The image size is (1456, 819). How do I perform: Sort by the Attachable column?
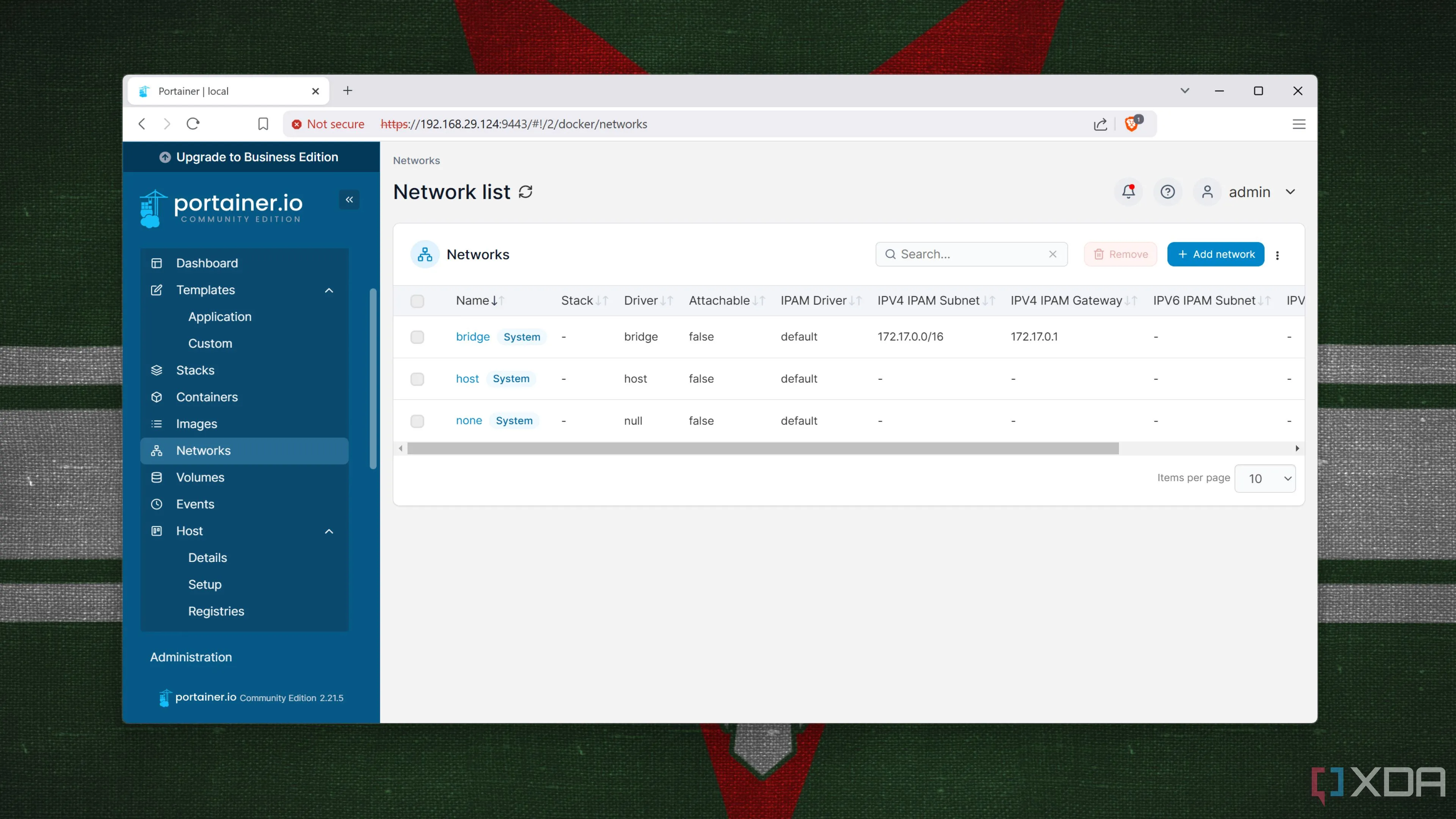coord(727,301)
